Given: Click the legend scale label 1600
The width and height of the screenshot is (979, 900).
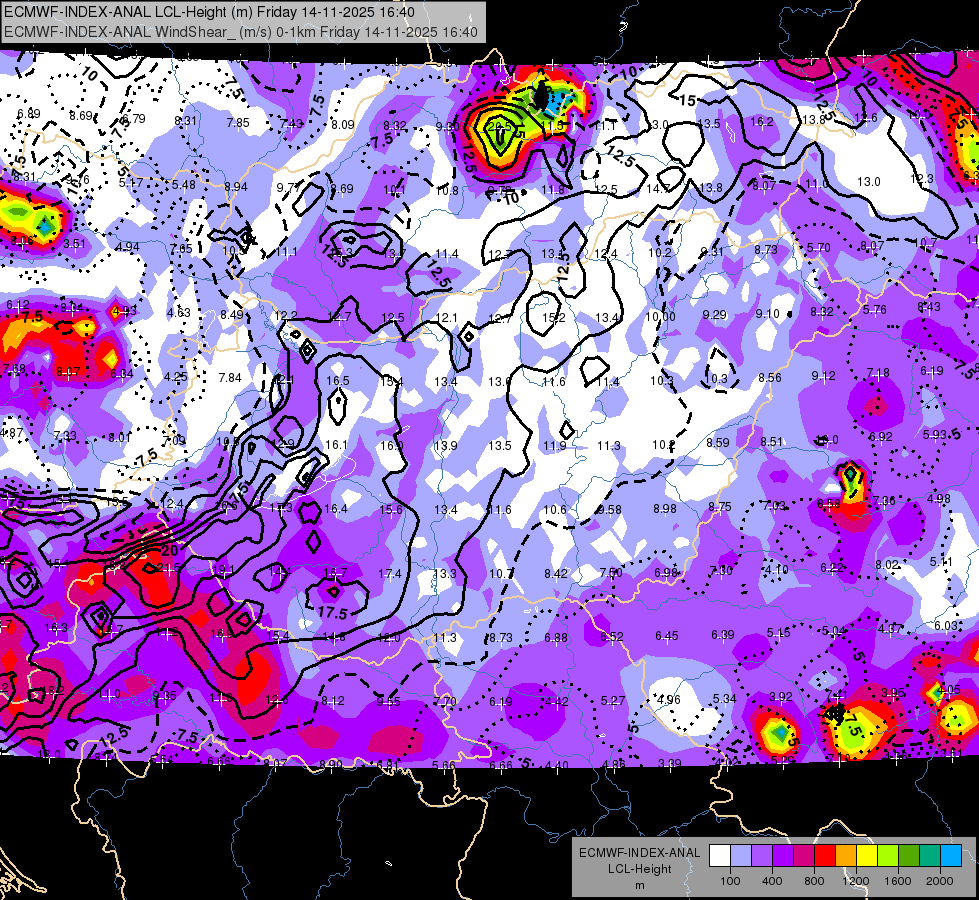Looking at the screenshot, I should pyautogui.click(x=897, y=881).
